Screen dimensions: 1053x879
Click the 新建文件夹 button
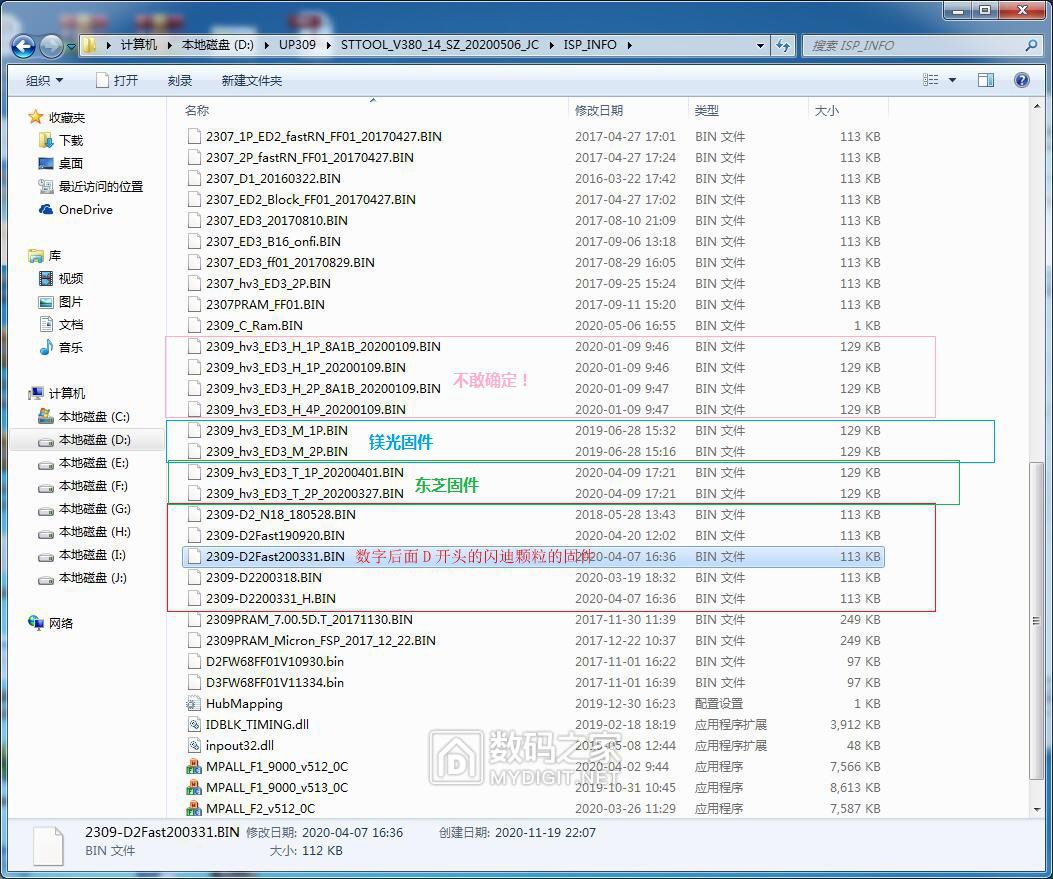click(x=252, y=81)
